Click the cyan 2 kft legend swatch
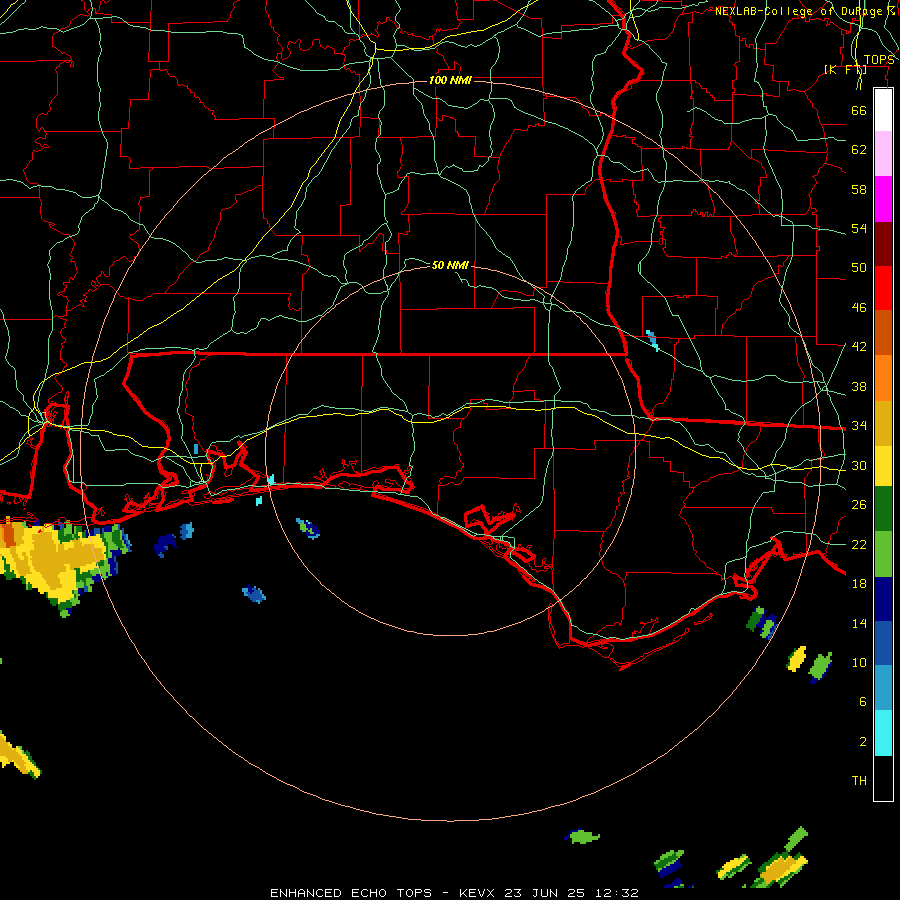 (x=883, y=733)
